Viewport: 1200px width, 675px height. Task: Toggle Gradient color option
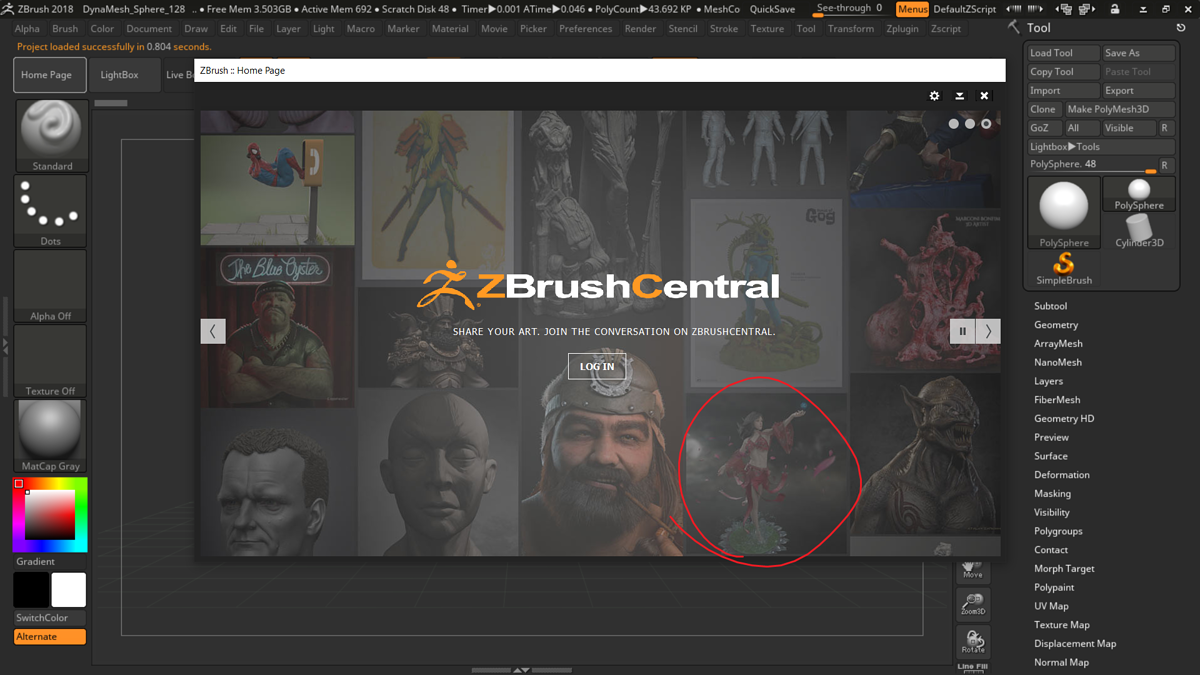pyautogui.click(x=50, y=562)
